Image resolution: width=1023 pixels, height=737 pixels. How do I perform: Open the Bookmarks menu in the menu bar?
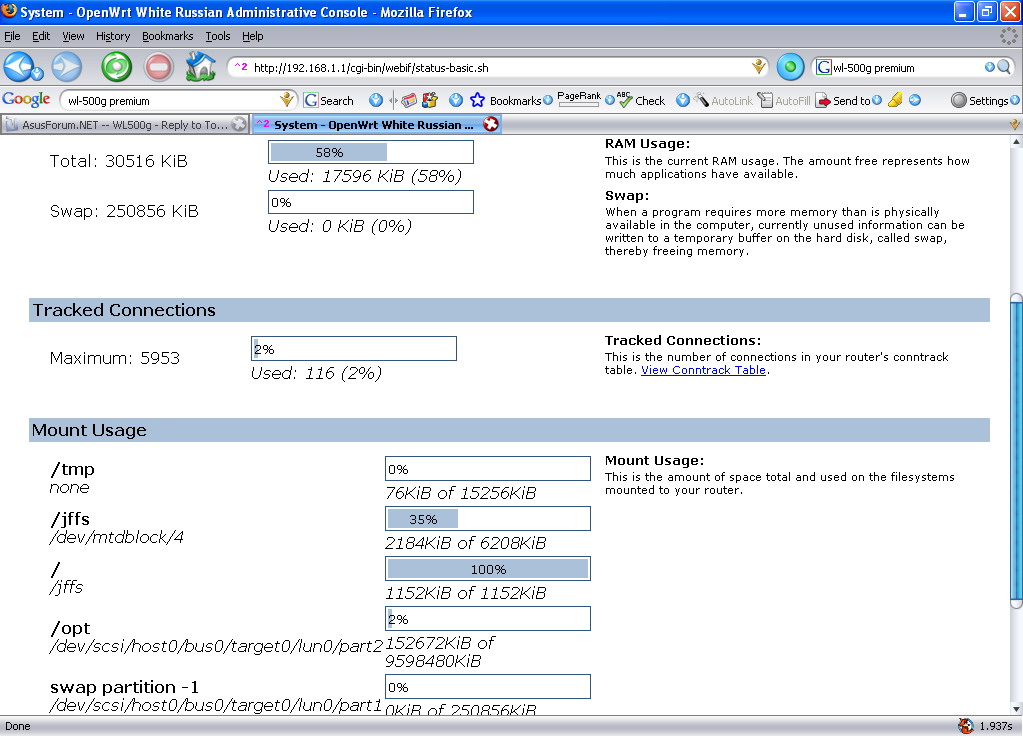tap(167, 36)
